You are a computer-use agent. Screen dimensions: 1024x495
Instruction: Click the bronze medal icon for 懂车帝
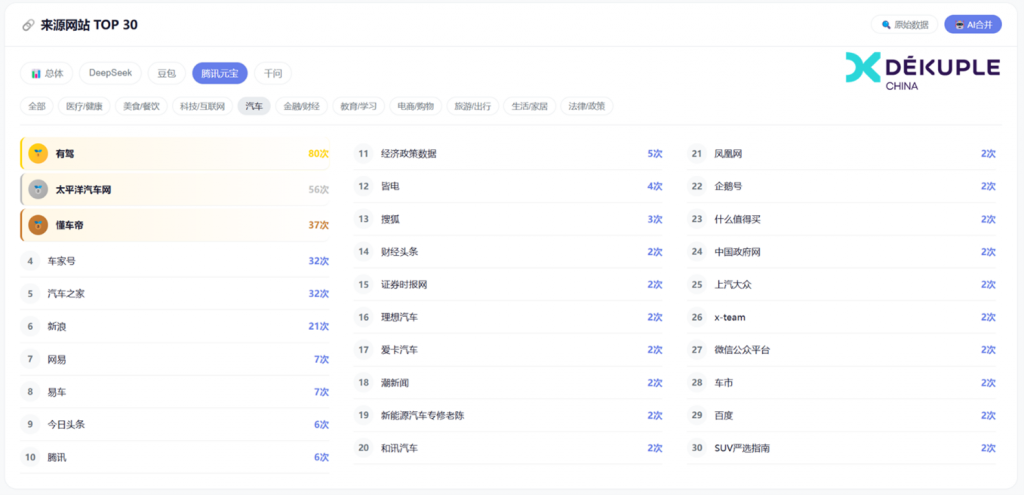click(39, 225)
